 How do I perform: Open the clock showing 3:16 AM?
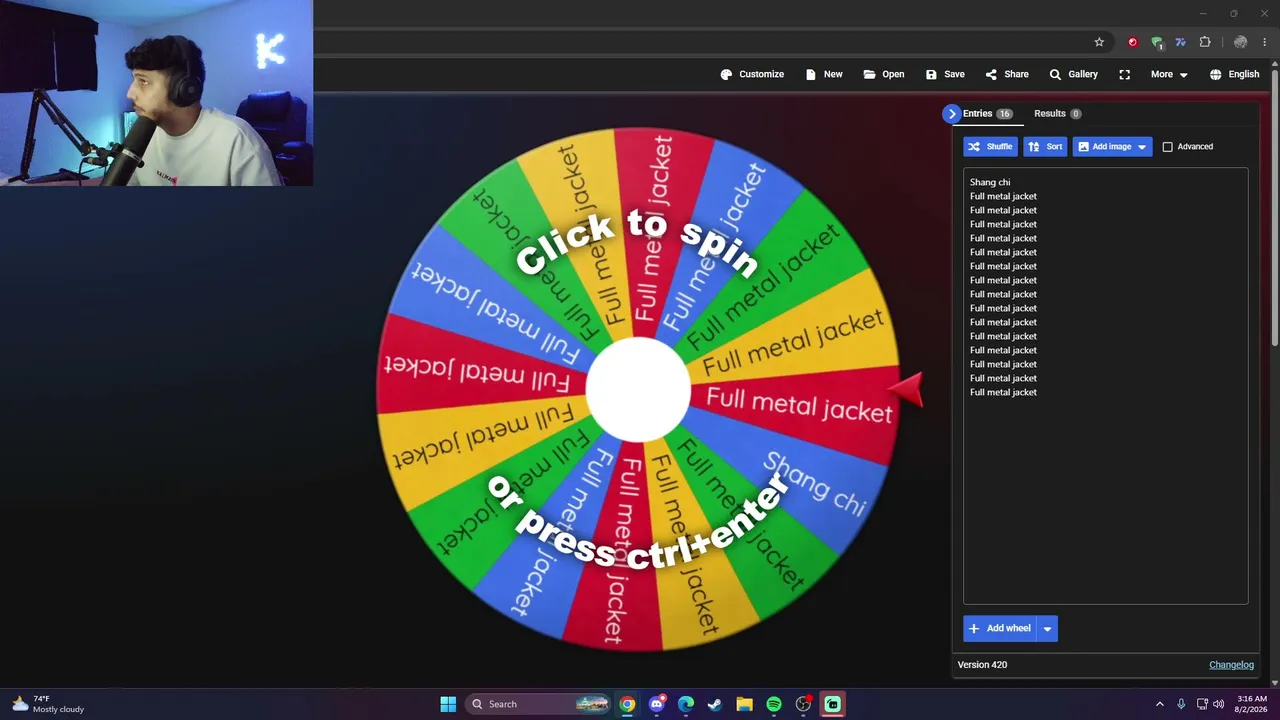coord(1252,704)
